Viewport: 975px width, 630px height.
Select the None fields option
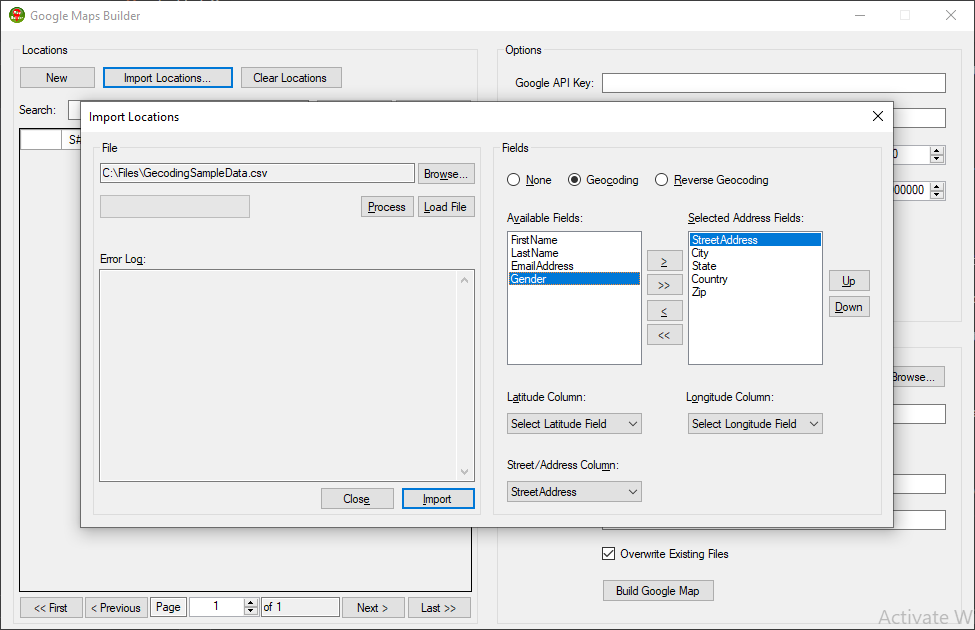(514, 180)
